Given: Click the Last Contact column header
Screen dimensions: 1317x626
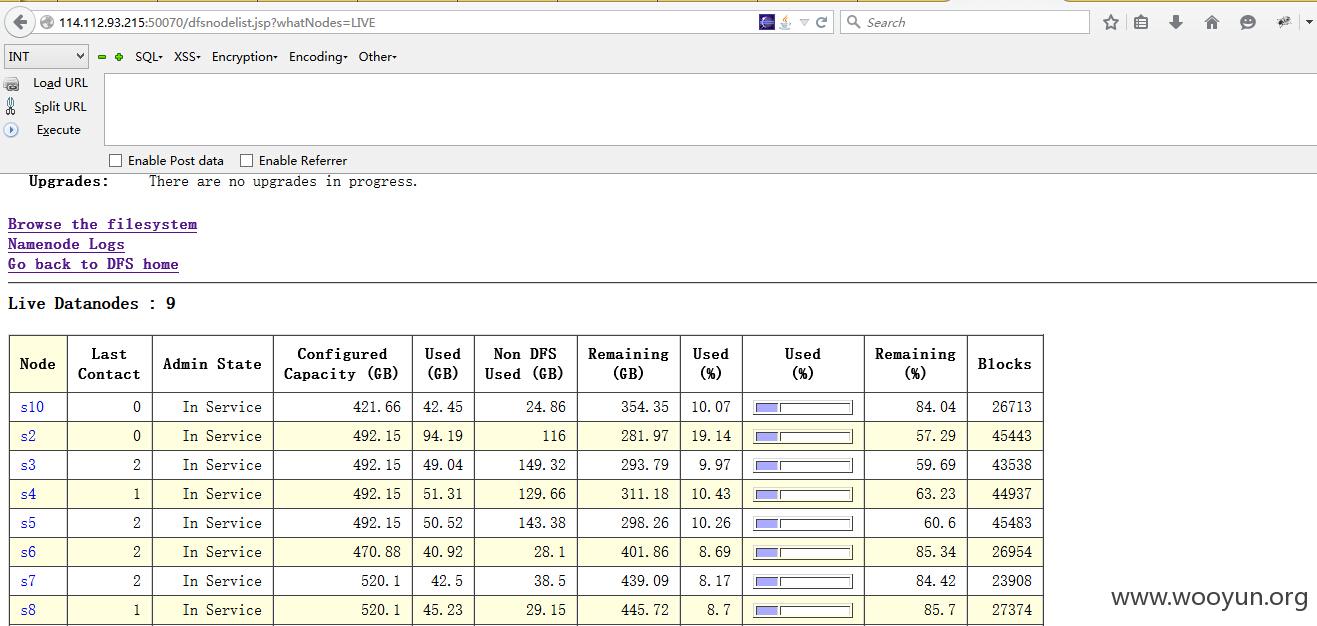Looking at the screenshot, I should tap(109, 364).
